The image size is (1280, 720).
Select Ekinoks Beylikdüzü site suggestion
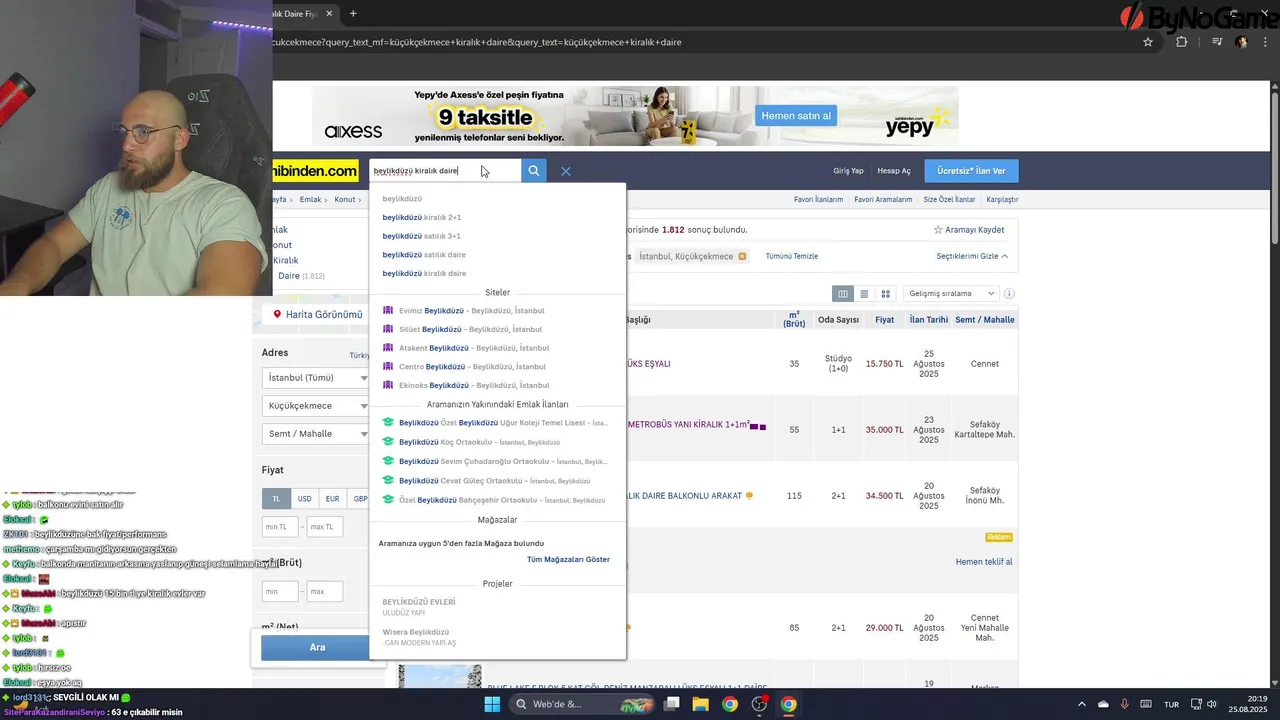tap(497, 385)
